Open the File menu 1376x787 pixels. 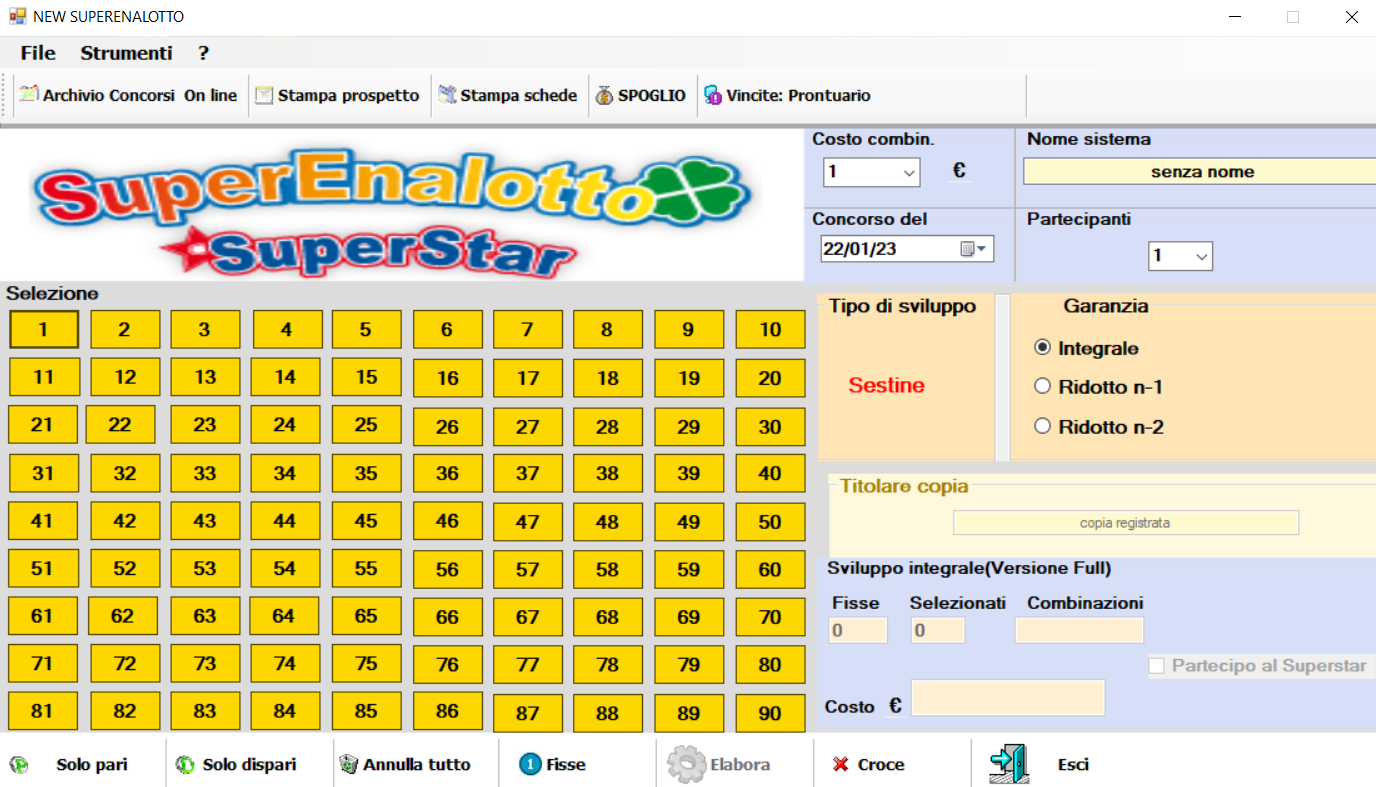click(x=38, y=53)
